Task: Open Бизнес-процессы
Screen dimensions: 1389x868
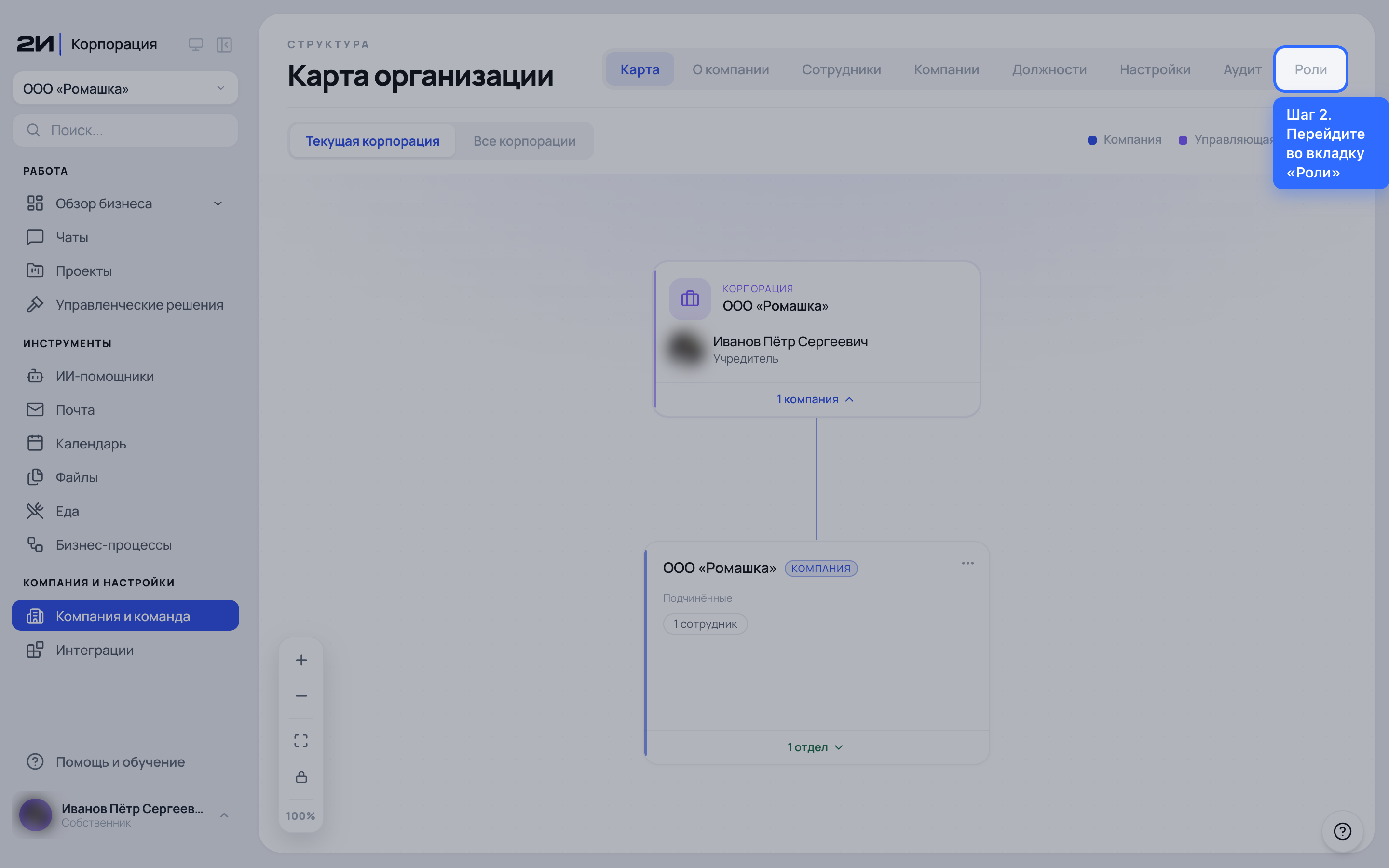Action: click(x=125, y=545)
